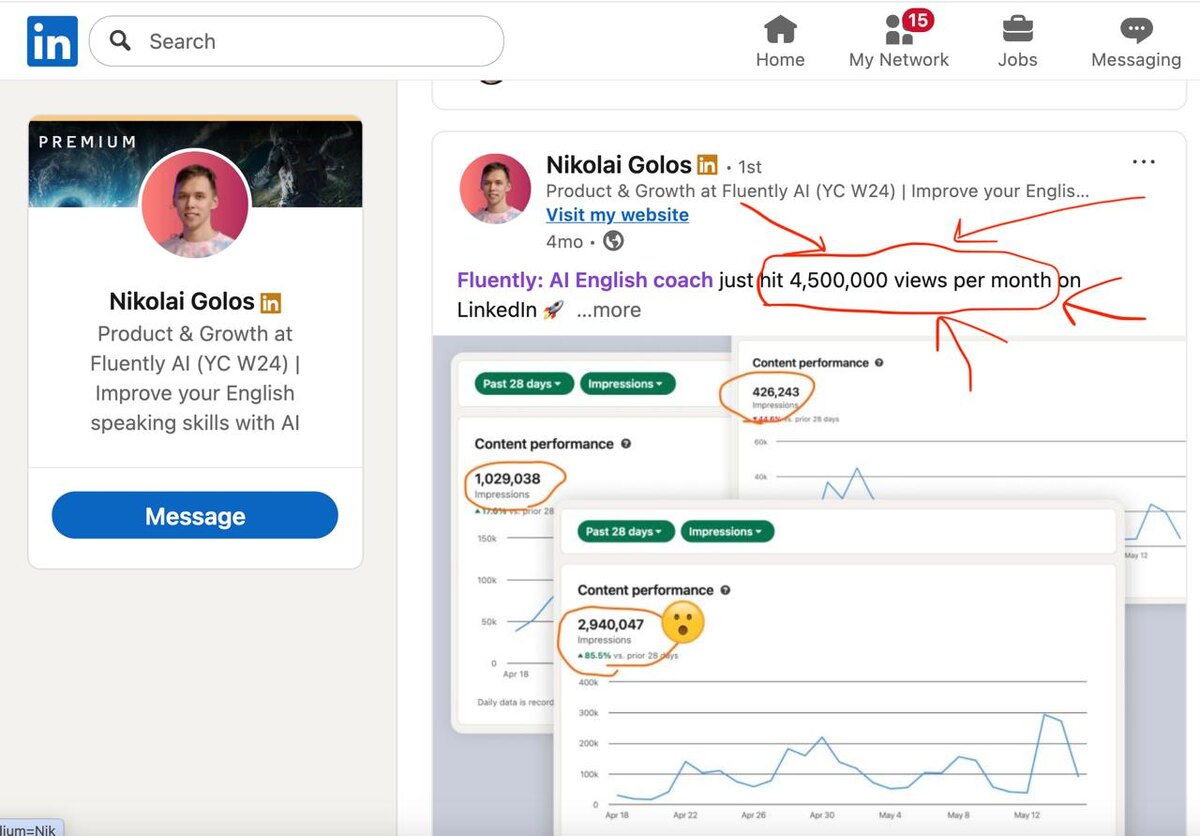
Task: Focus the Search input field
Action: click(x=296, y=41)
